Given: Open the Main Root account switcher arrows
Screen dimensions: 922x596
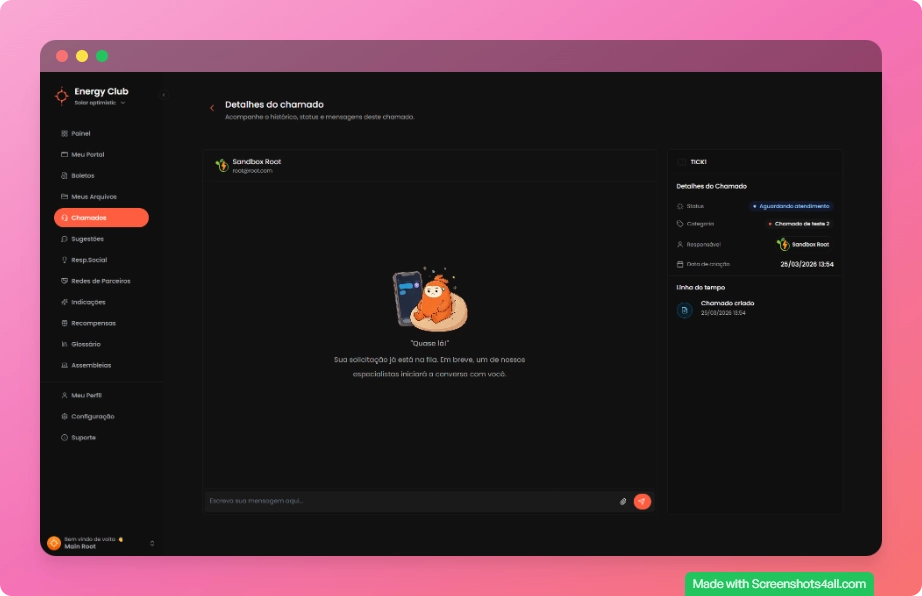Looking at the screenshot, I should coord(152,543).
